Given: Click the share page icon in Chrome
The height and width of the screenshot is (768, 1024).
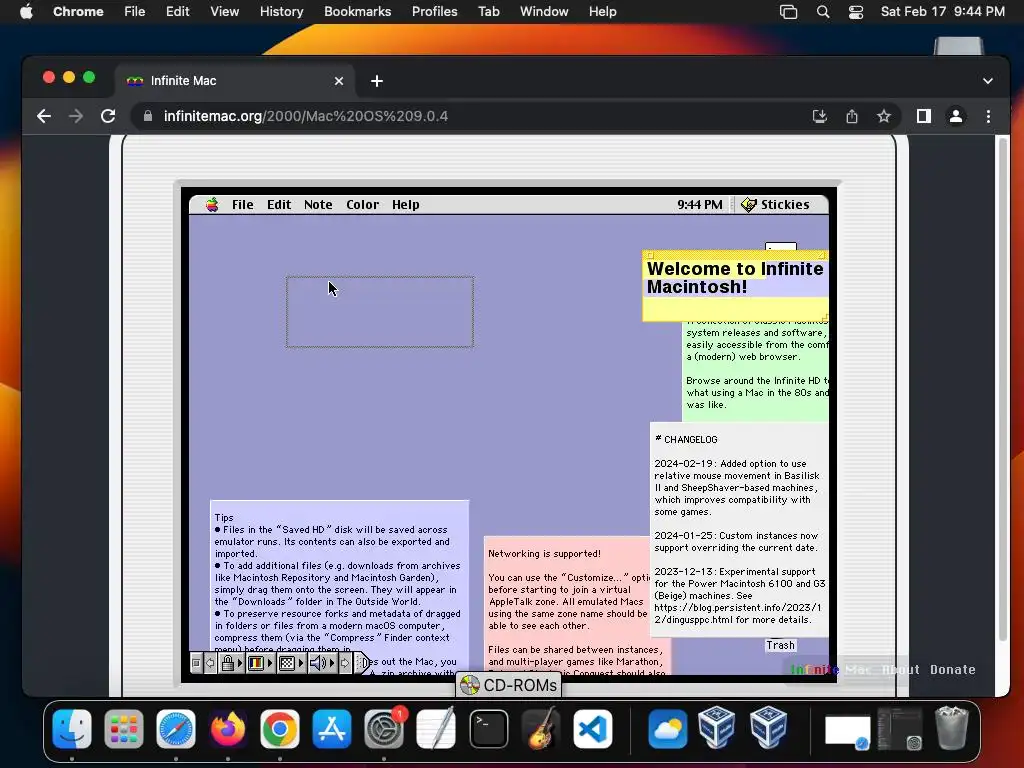Looking at the screenshot, I should [852, 116].
